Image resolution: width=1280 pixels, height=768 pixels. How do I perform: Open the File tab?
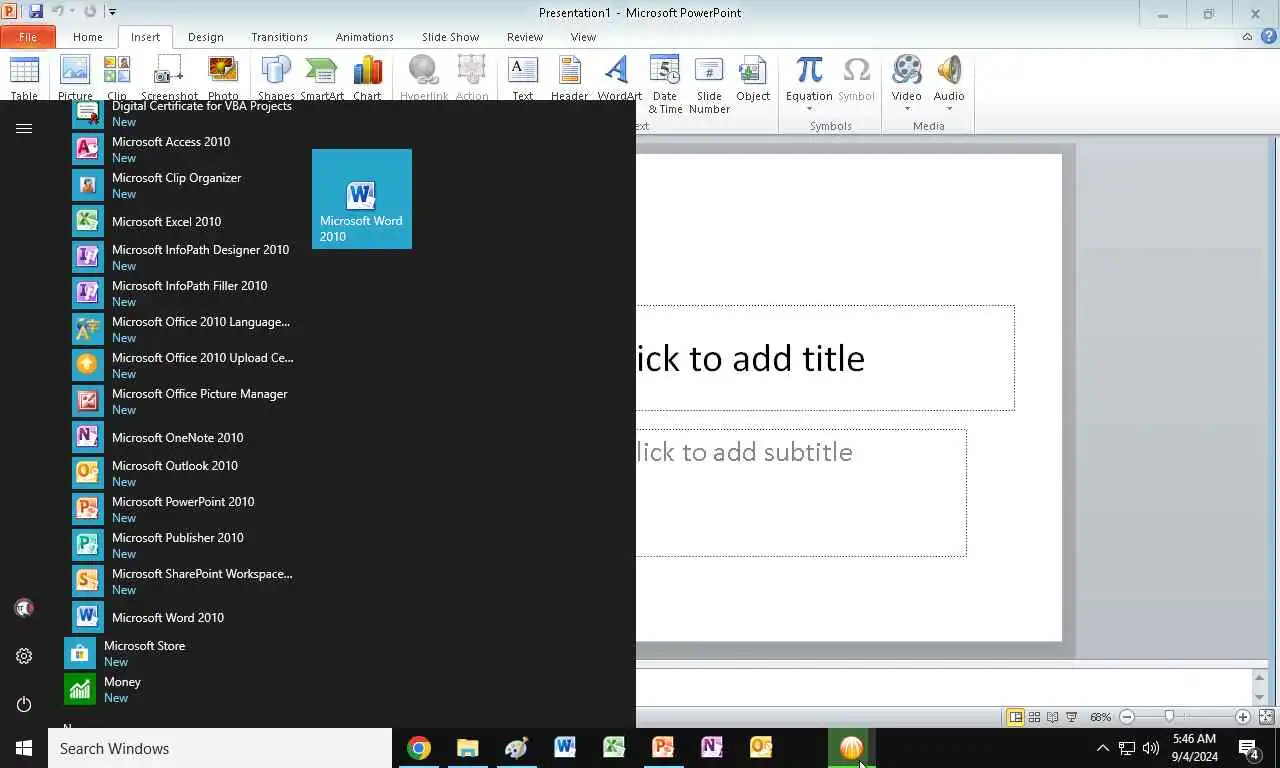point(28,37)
